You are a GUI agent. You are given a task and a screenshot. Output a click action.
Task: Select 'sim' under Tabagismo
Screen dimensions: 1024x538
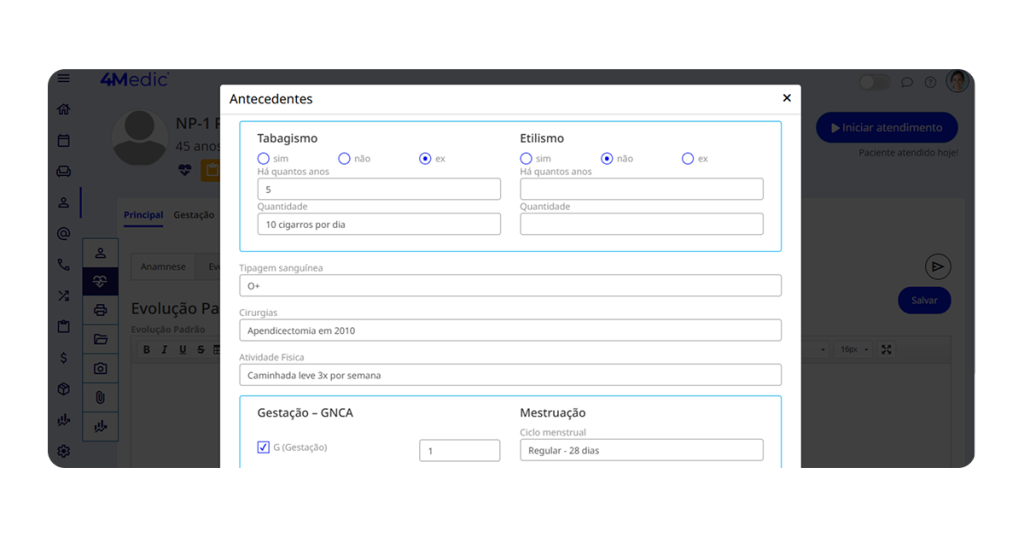[263, 159]
